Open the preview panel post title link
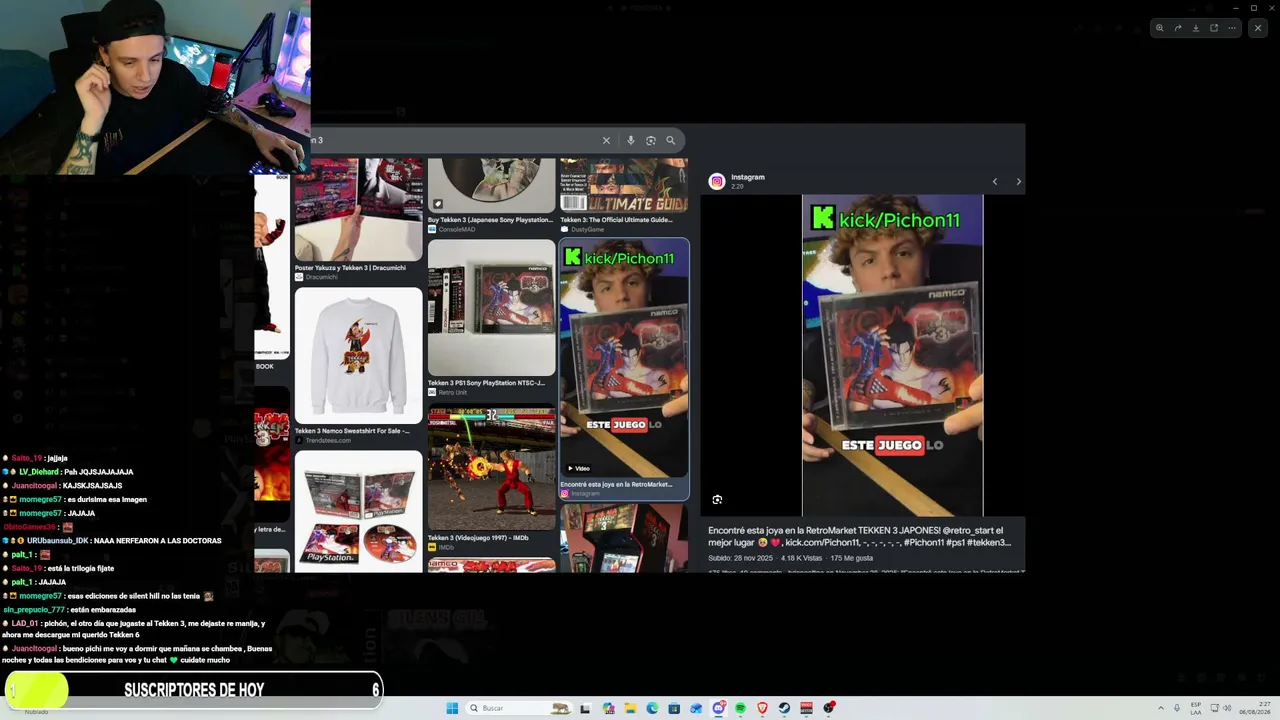The height and width of the screenshot is (720, 1280). pos(860,536)
